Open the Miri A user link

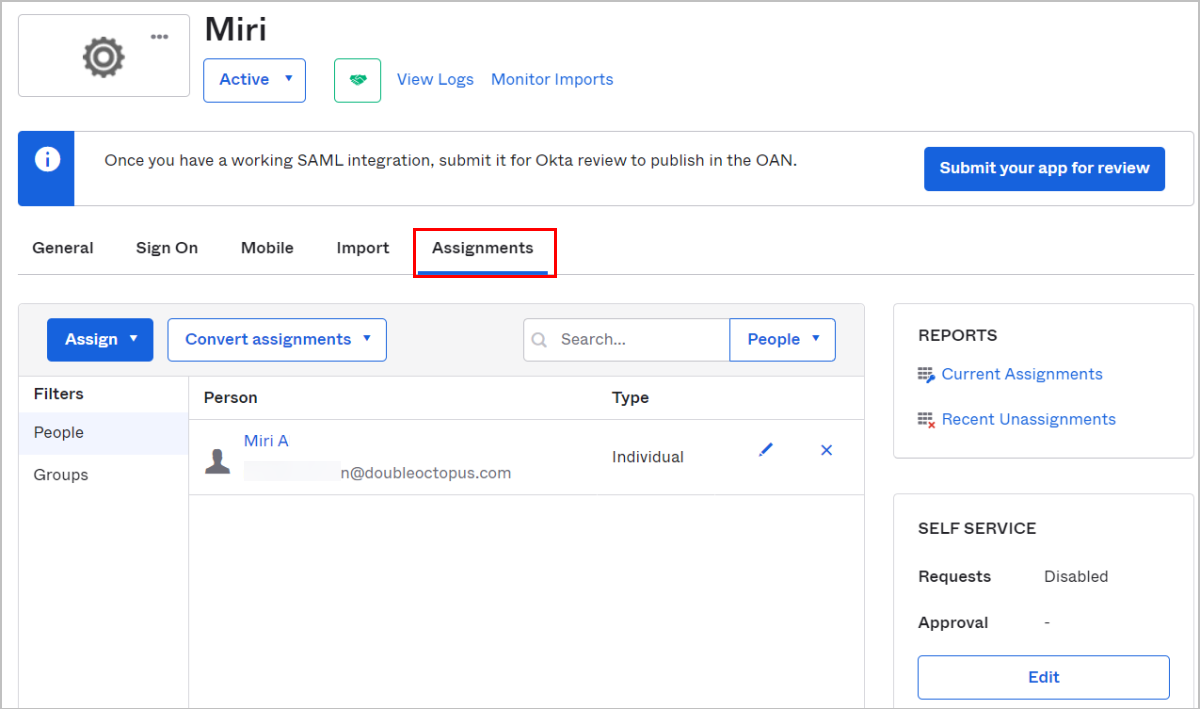click(x=266, y=441)
